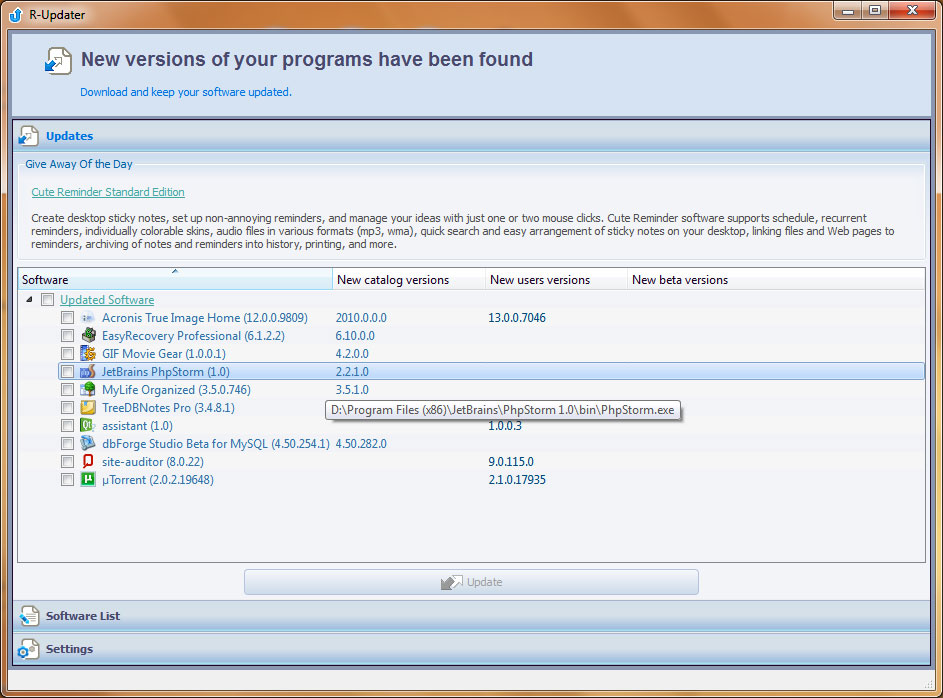Check the GIF Movie Gear checkbox

67,354
